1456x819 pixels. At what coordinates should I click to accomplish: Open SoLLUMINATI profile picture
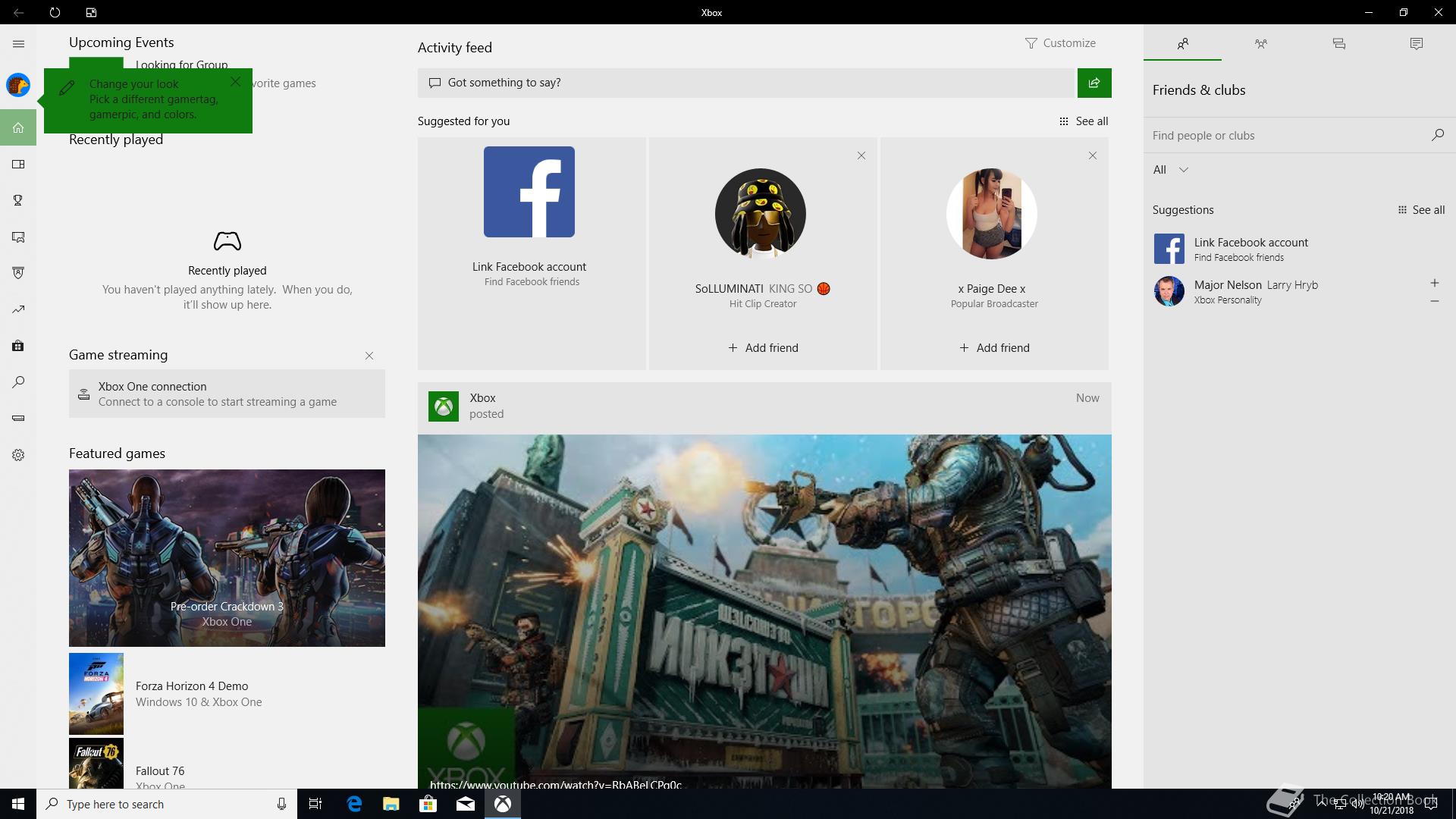tap(761, 214)
